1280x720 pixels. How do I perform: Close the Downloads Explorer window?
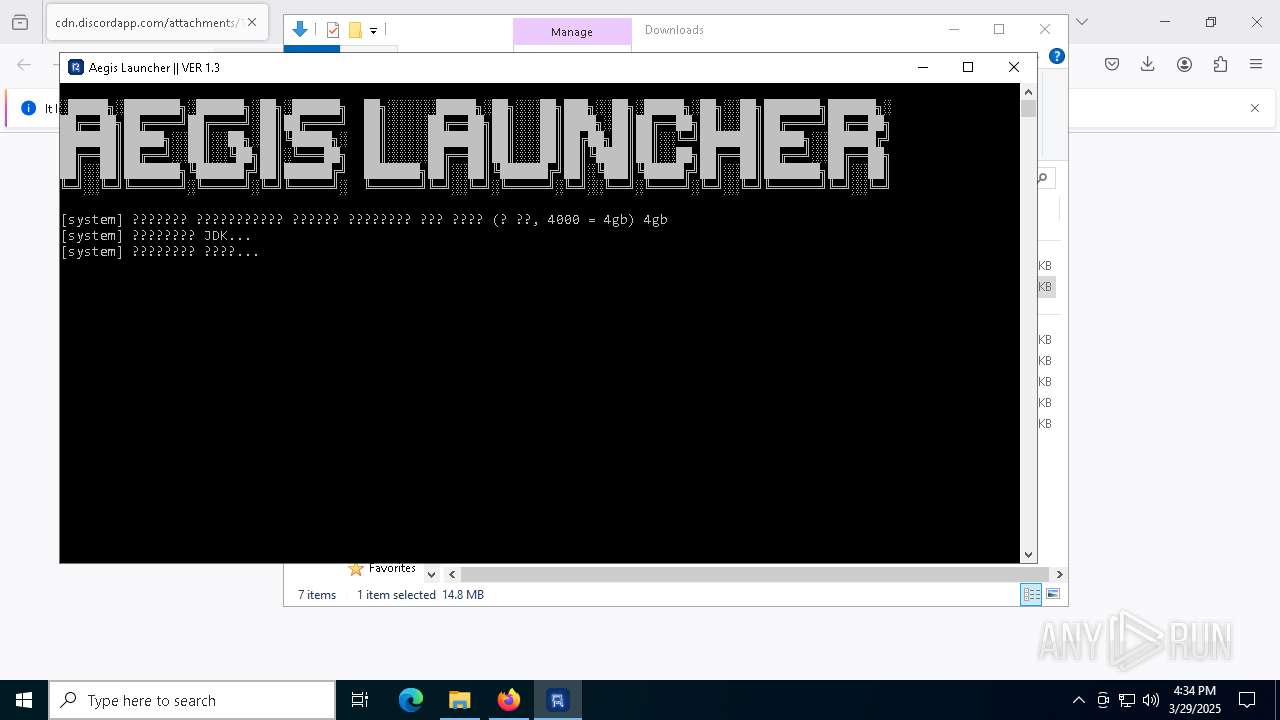[1045, 29]
